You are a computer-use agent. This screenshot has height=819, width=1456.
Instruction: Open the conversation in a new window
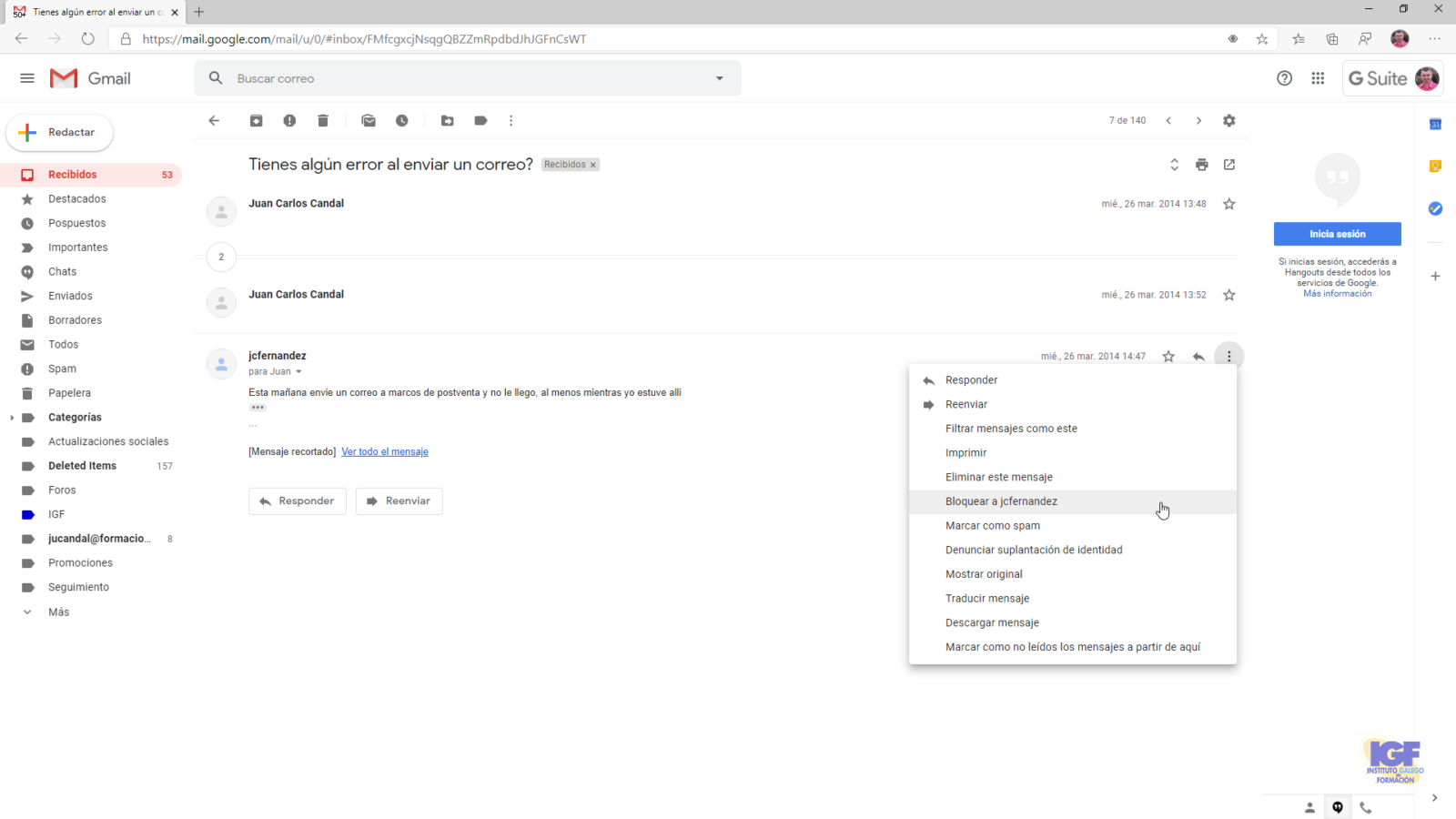[x=1229, y=165]
